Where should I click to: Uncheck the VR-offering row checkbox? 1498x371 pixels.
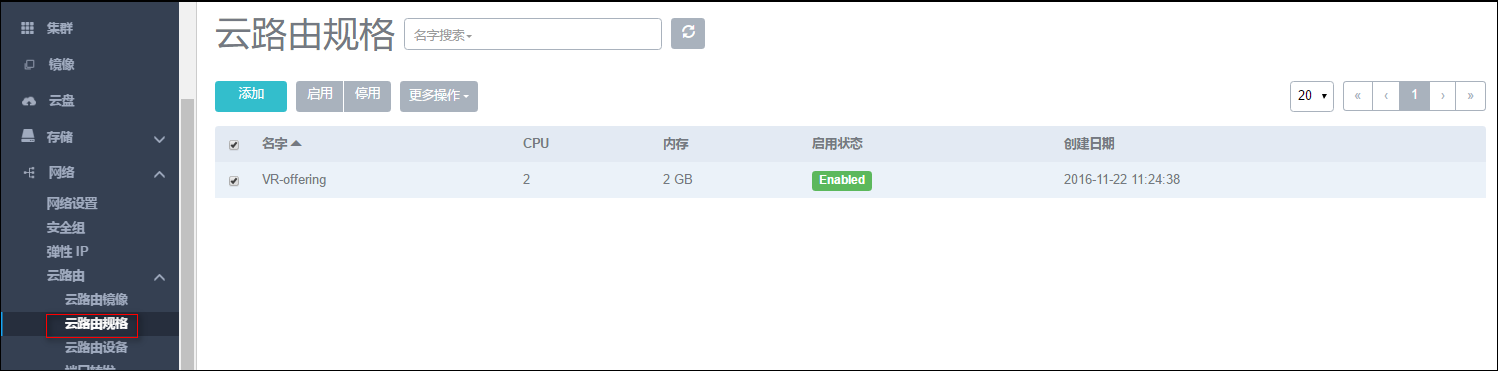[234, 181]
